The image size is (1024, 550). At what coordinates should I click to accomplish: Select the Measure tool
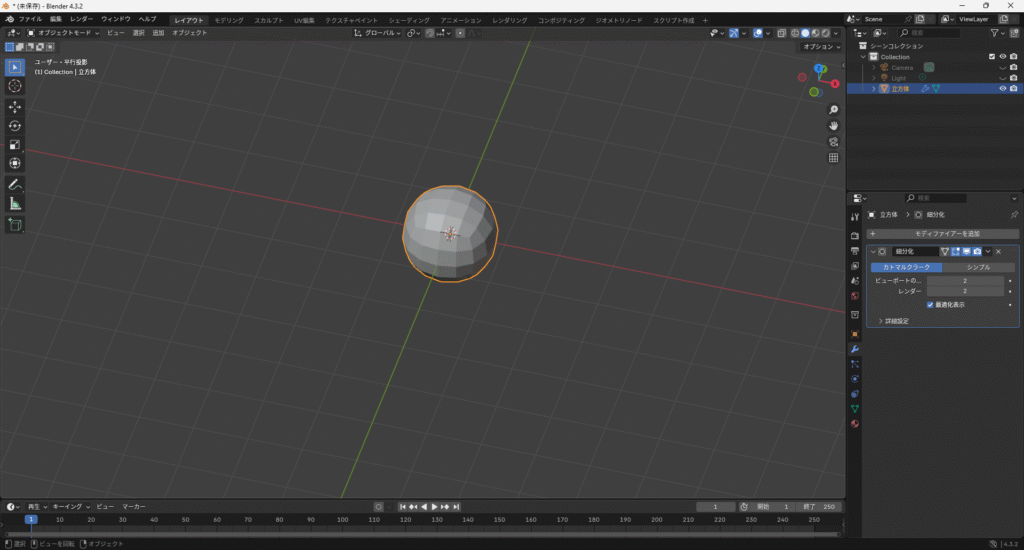pyautogui.click(x=14, y=204)
